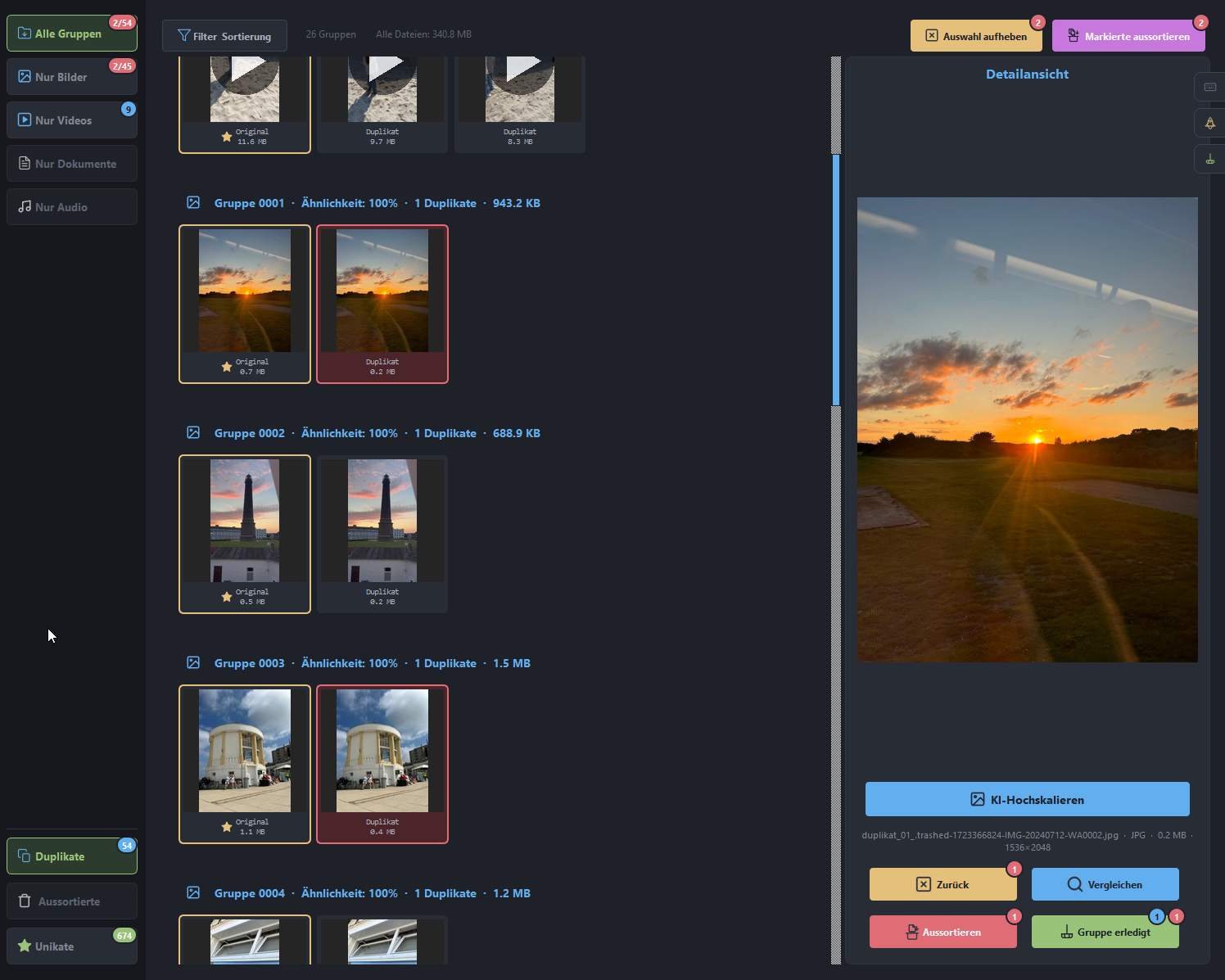Switch to the Nur Videos filter
The height and width of the screenshot is (980, 1225).
point(71,120)
